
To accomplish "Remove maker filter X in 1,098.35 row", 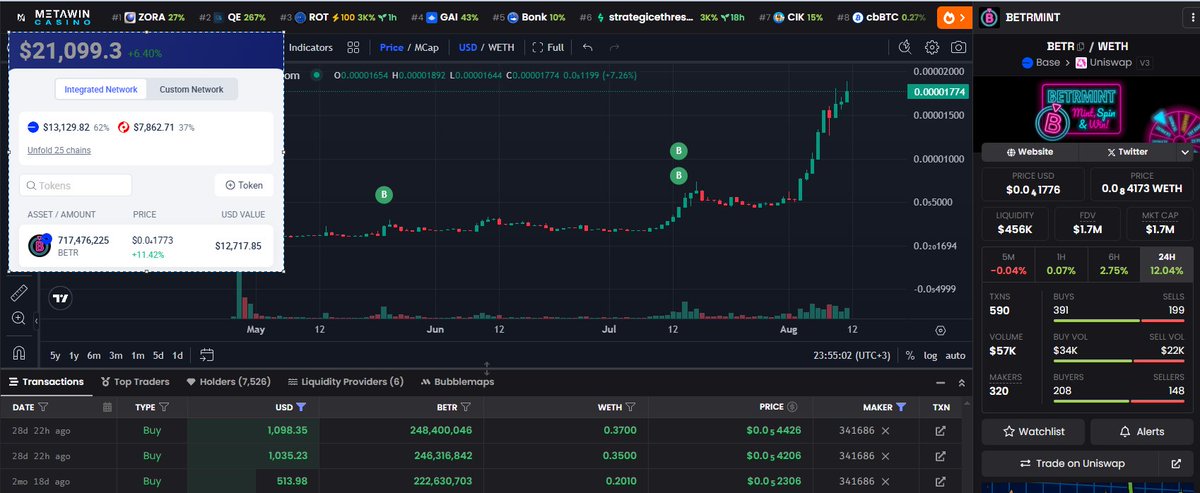I will pos(885,430).
